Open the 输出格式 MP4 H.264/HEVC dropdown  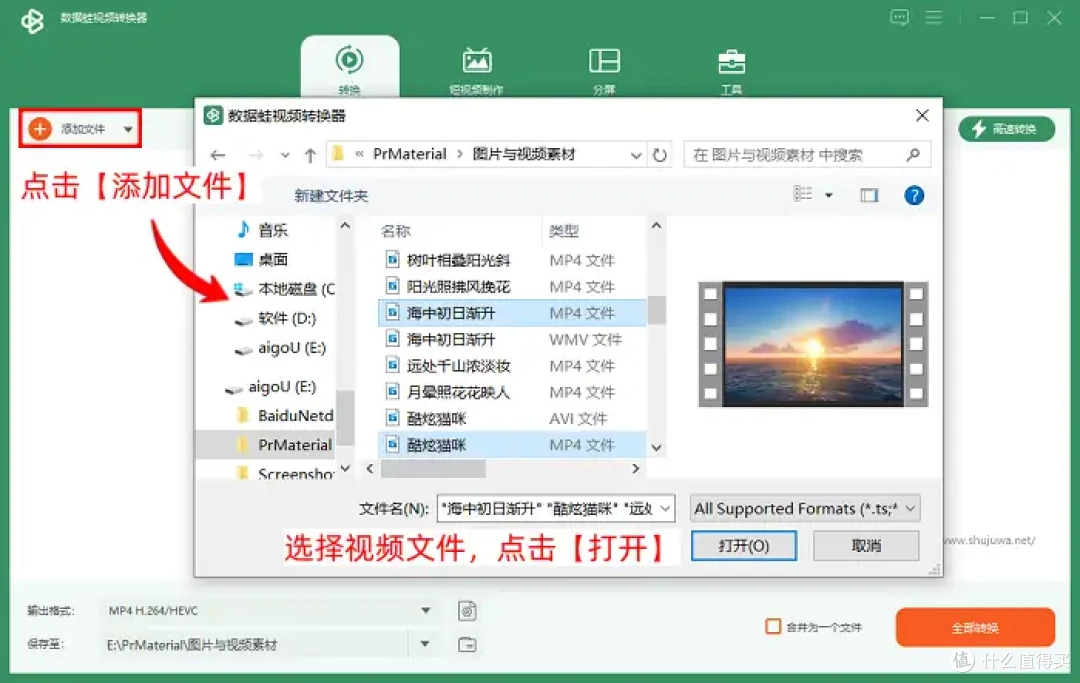pos(269,611)
